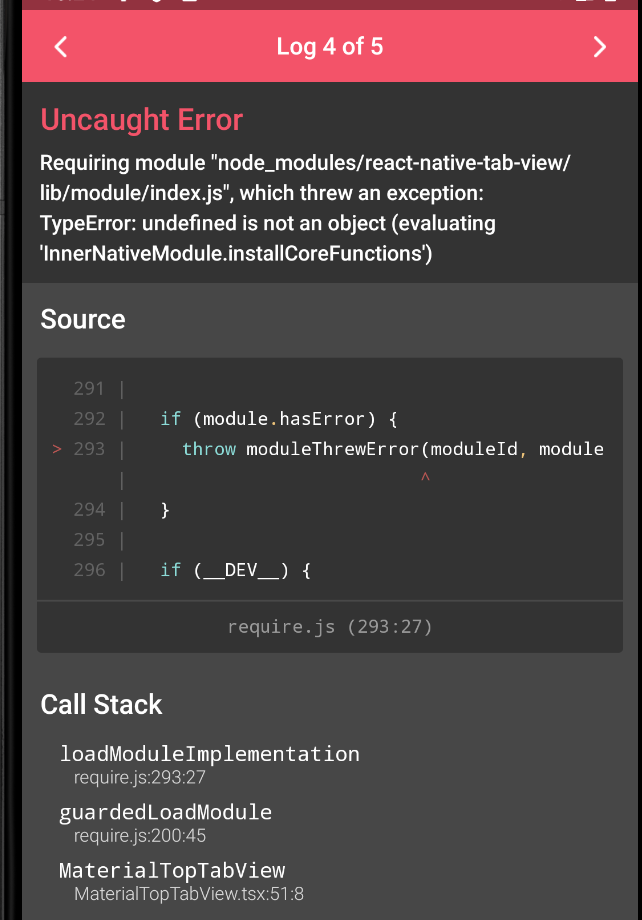The image size is (642, 920).
Task: Open the MaterialTopTabView stack frame
Action: click(x=172, y=870)
